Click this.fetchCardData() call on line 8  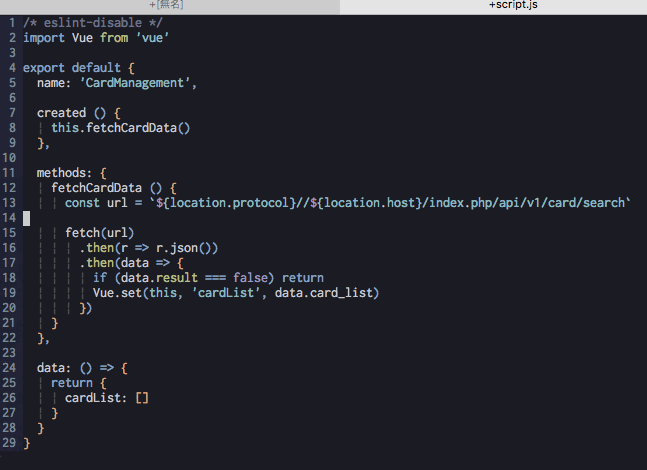[x=120, y=128]
